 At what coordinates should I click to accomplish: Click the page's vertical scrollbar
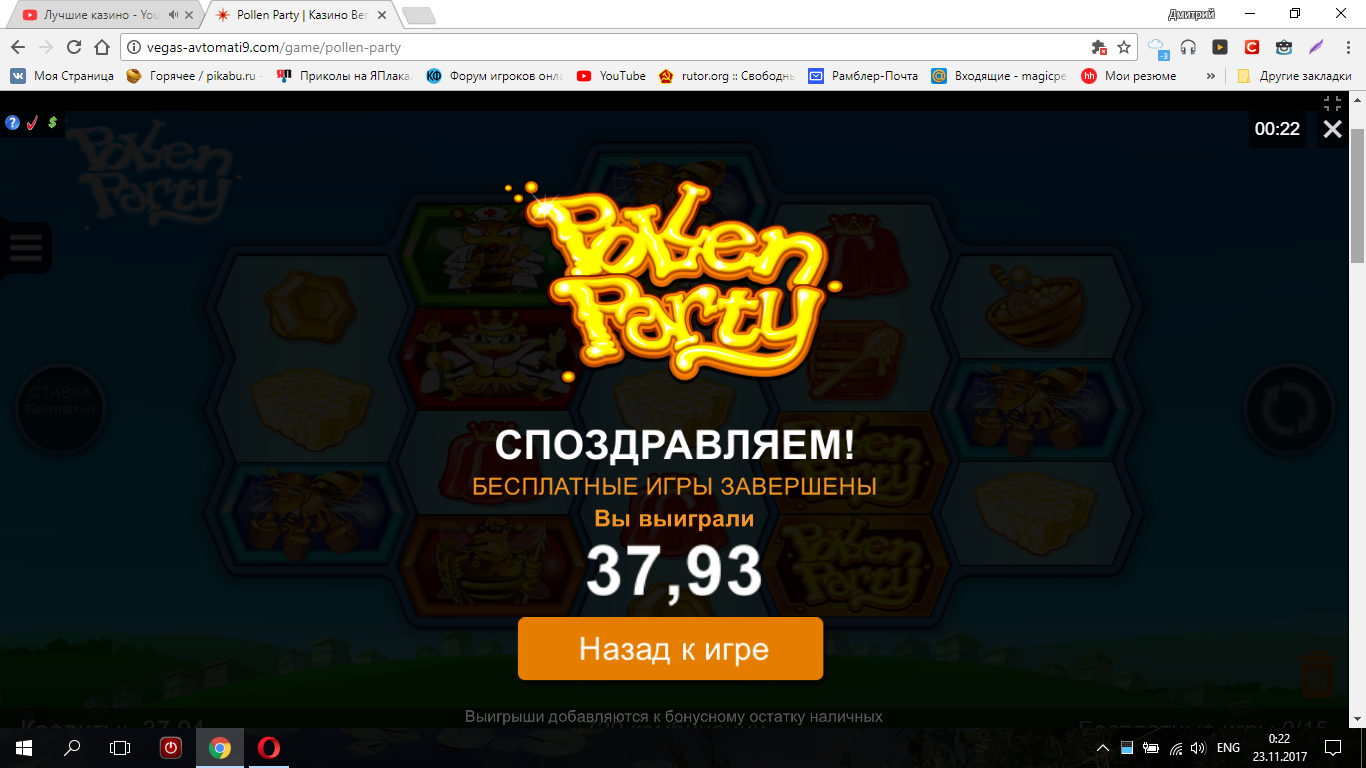coord(1358,410)
